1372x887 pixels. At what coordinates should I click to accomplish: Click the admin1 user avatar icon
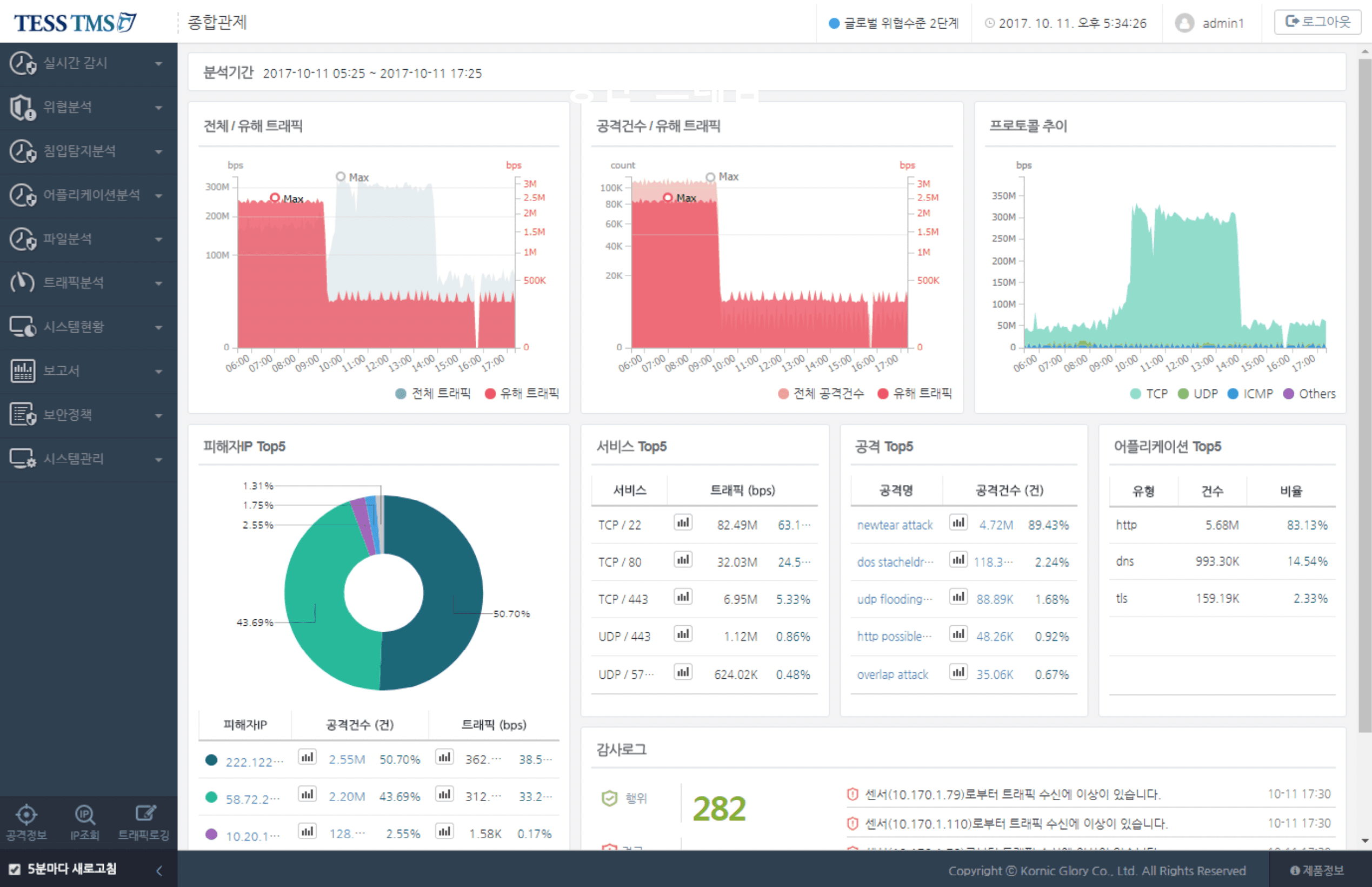[x=1184, y=23]
